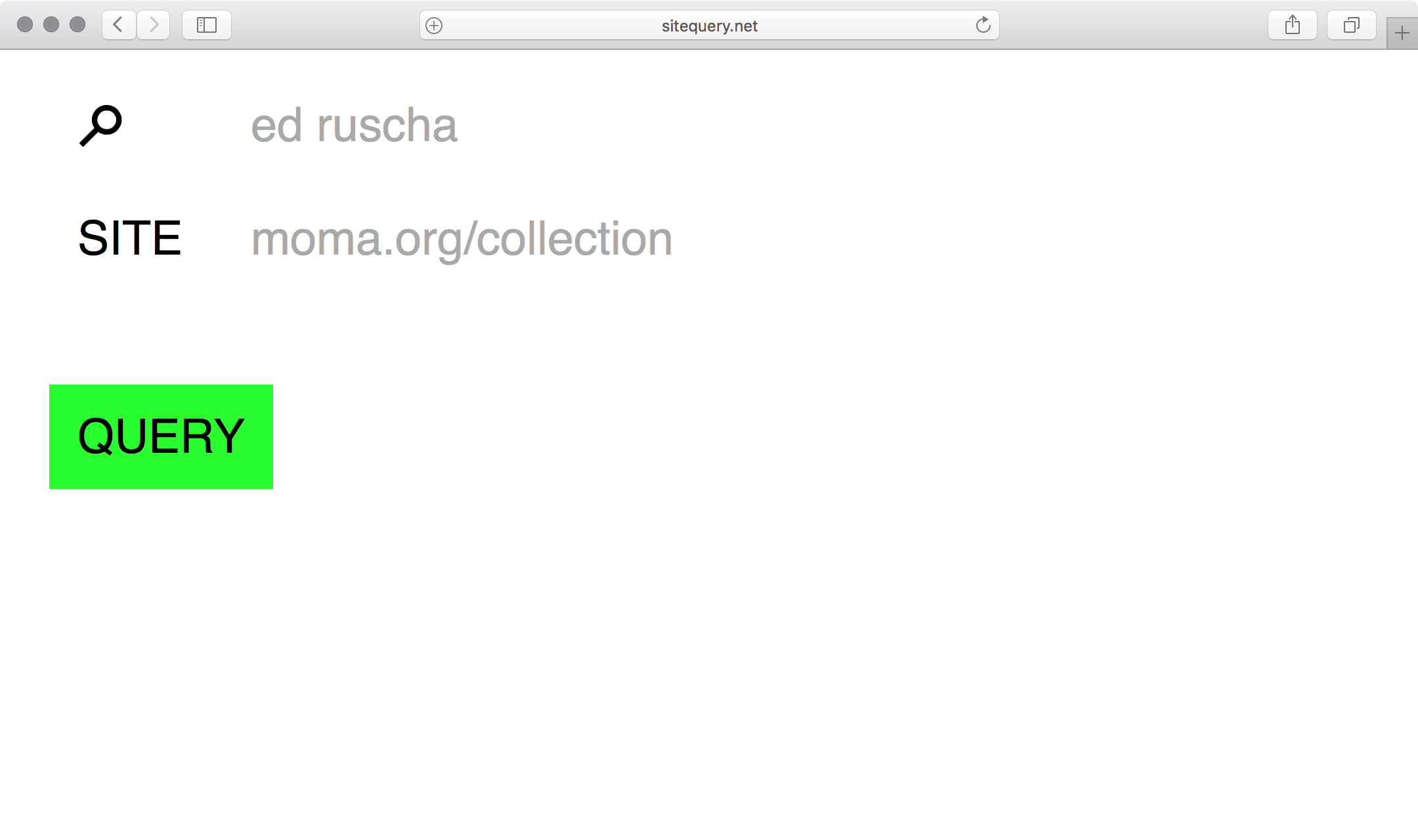Click the SITE label
The height and width of the screenshot is (840, 1418).
coord(129,238)
